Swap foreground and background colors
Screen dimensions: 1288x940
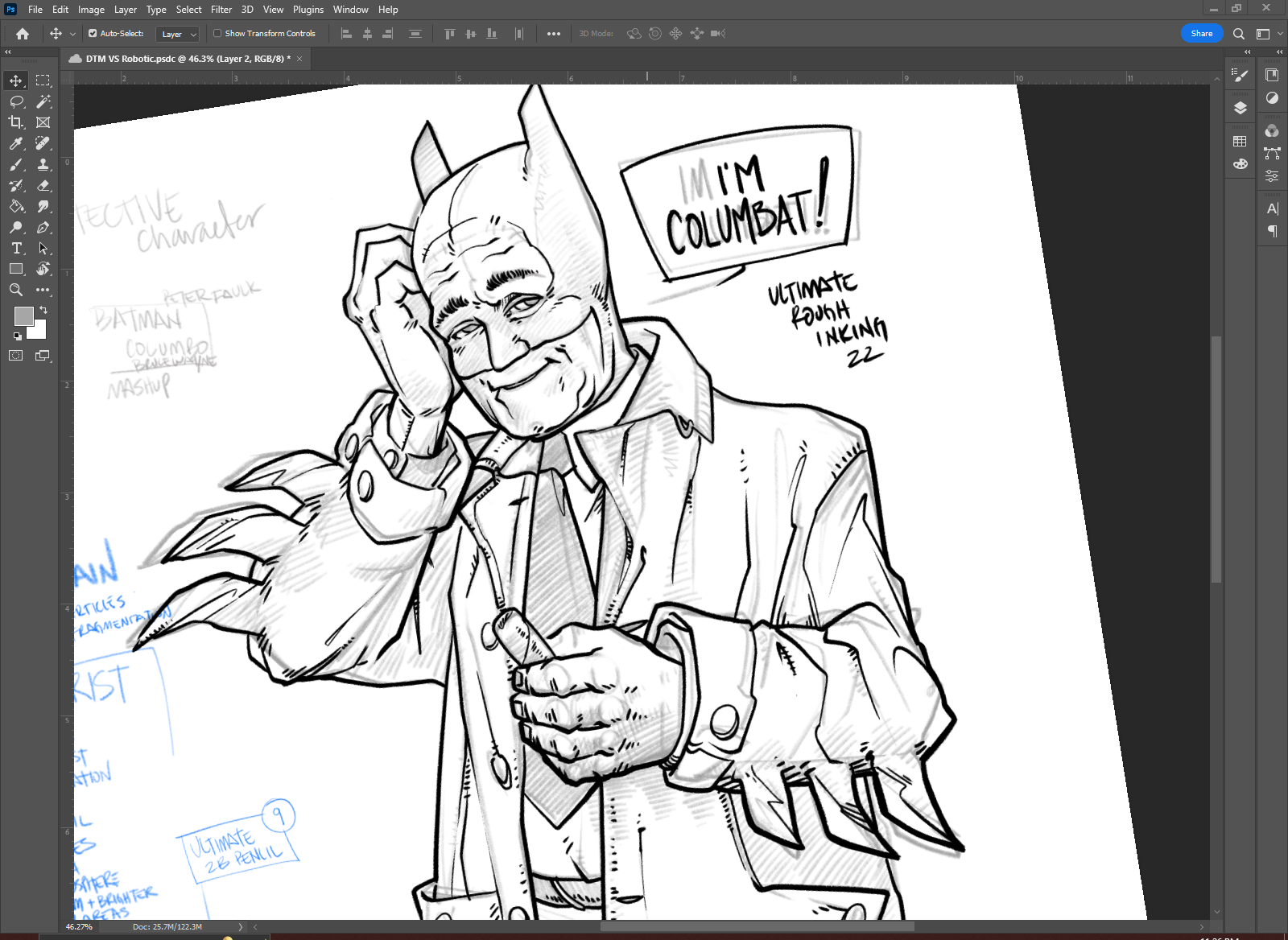(43, 310)
